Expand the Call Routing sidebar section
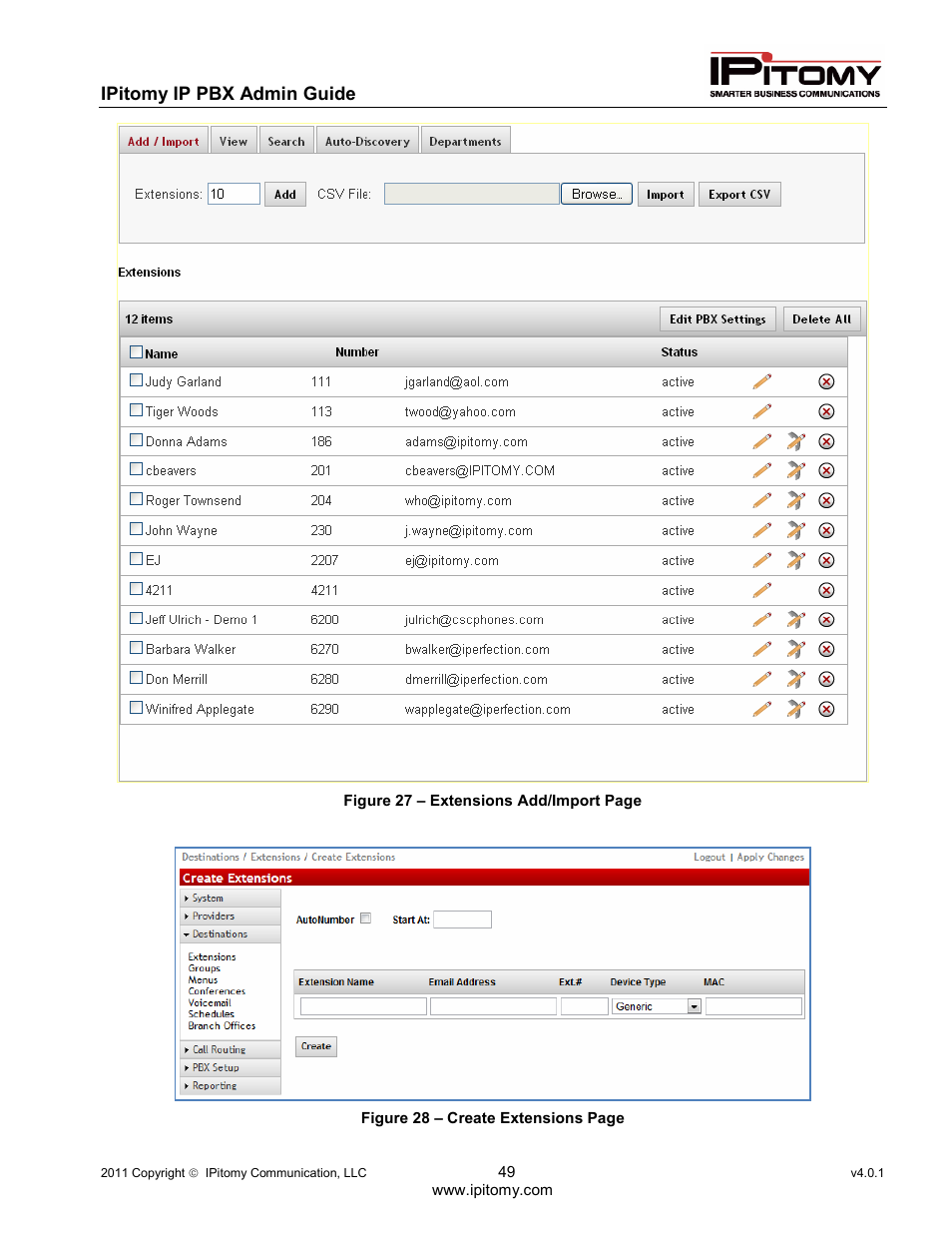 click(x=231, y=1050)
